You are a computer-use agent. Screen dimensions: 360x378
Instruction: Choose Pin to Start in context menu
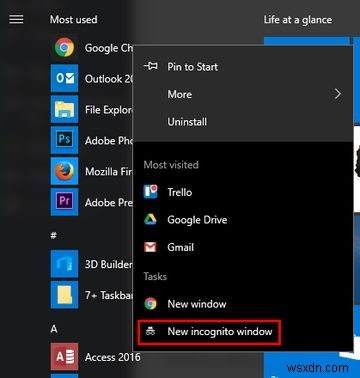[243, 67]
